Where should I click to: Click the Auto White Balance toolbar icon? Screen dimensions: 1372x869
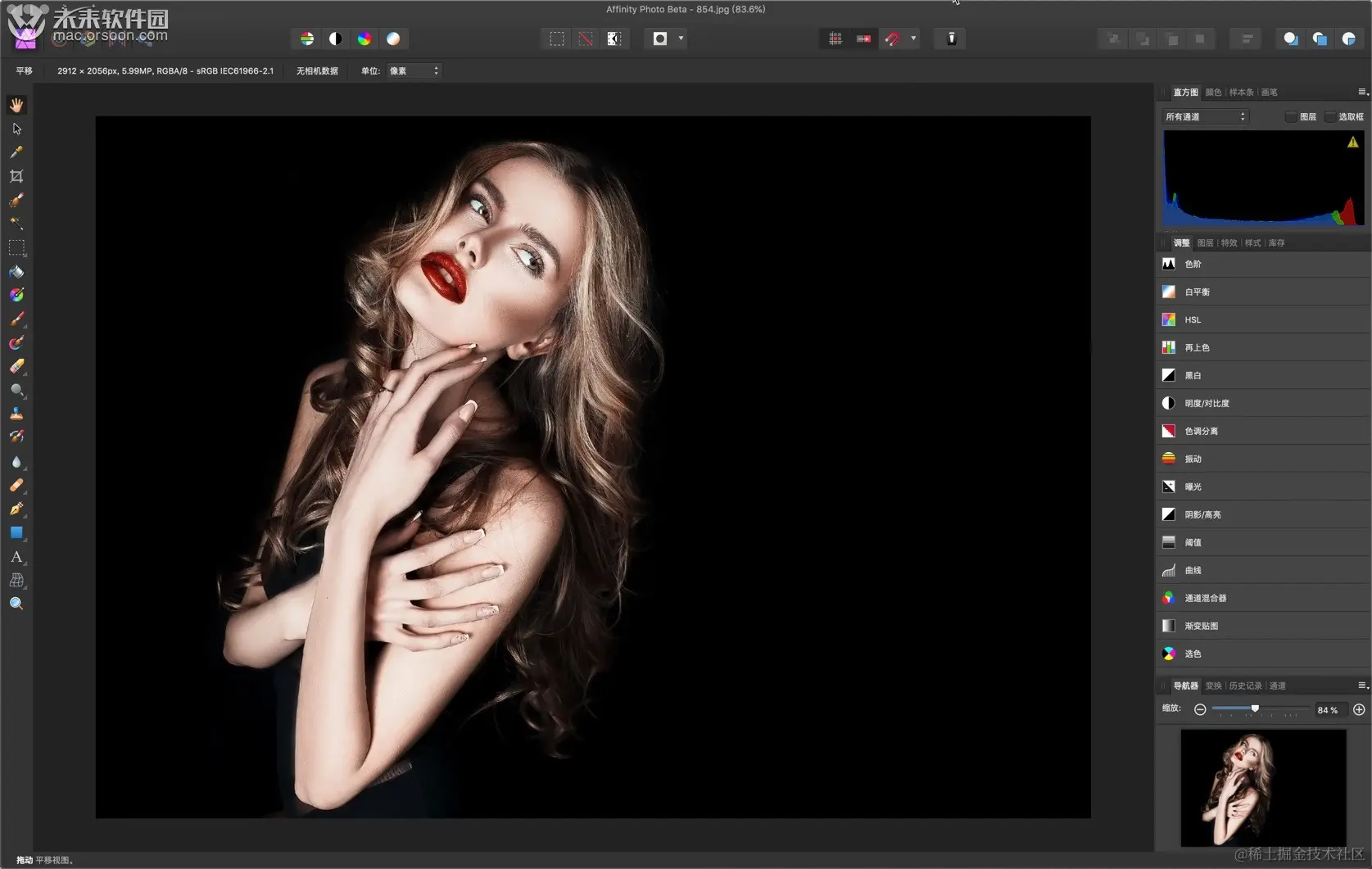(x=393, y=38)
